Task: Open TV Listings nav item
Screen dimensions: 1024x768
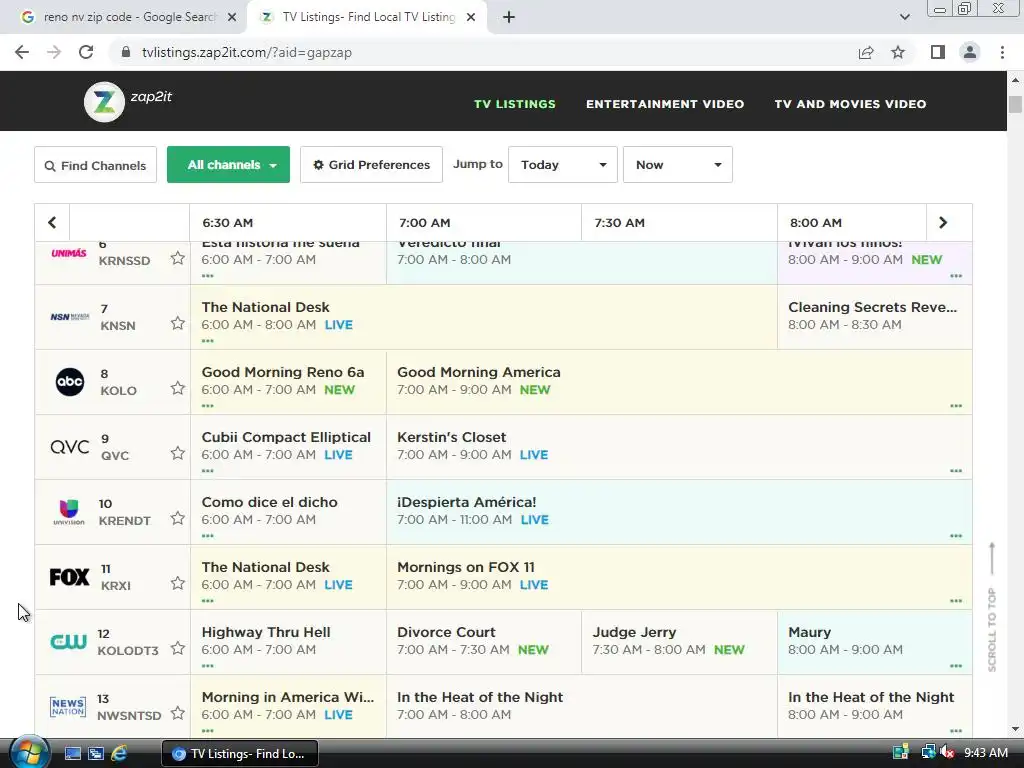Action: pyautogui.click(x=515, y=104)
